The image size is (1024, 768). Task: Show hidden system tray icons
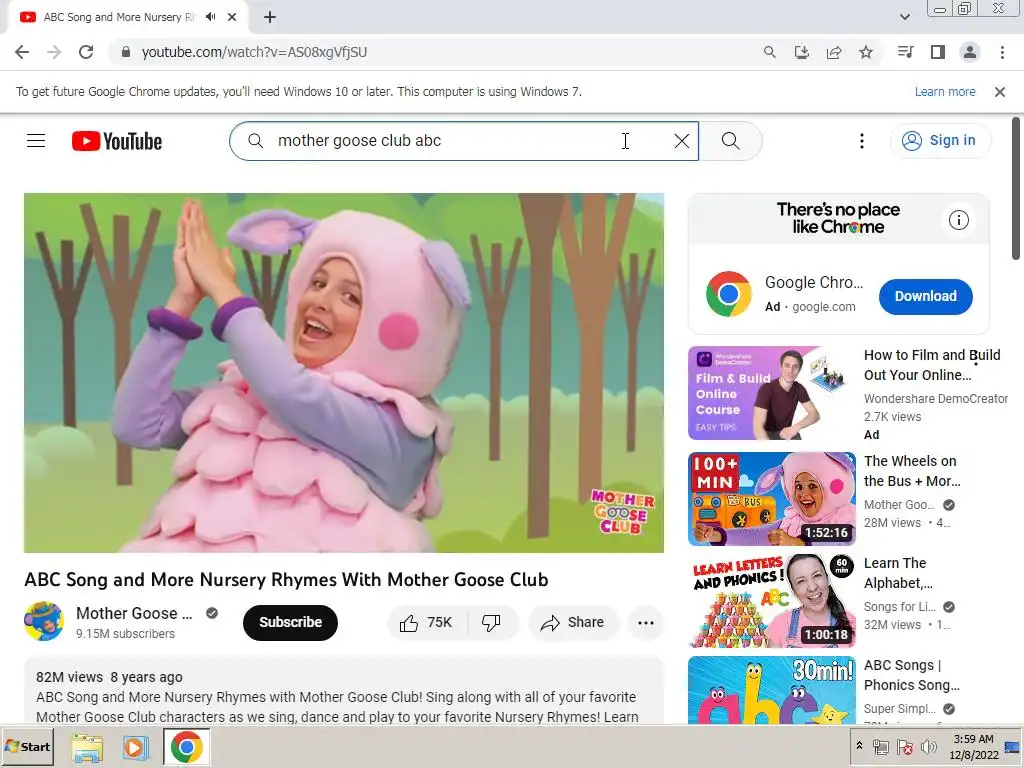859,746
